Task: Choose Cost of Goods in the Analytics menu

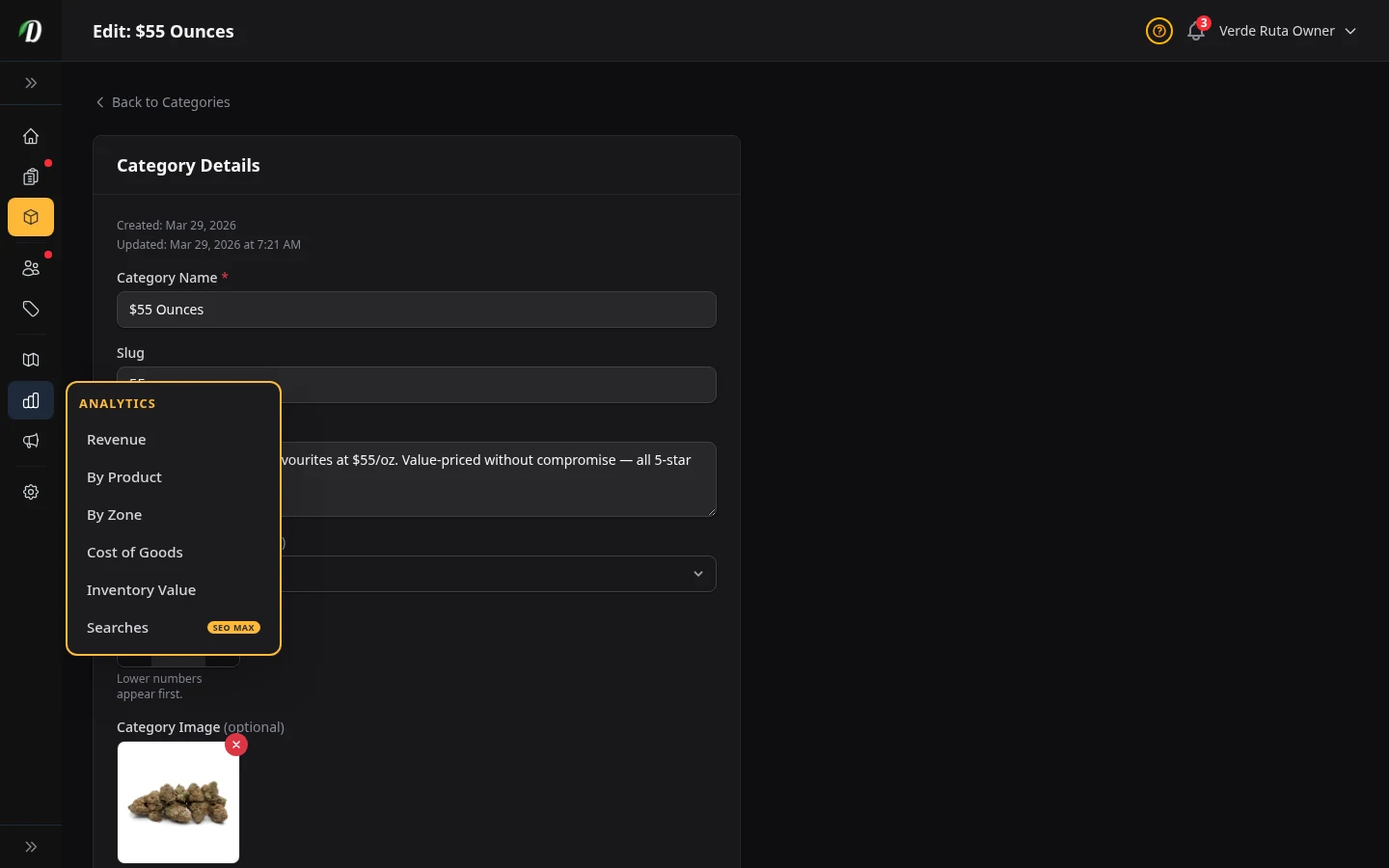Action: point(135,552)
